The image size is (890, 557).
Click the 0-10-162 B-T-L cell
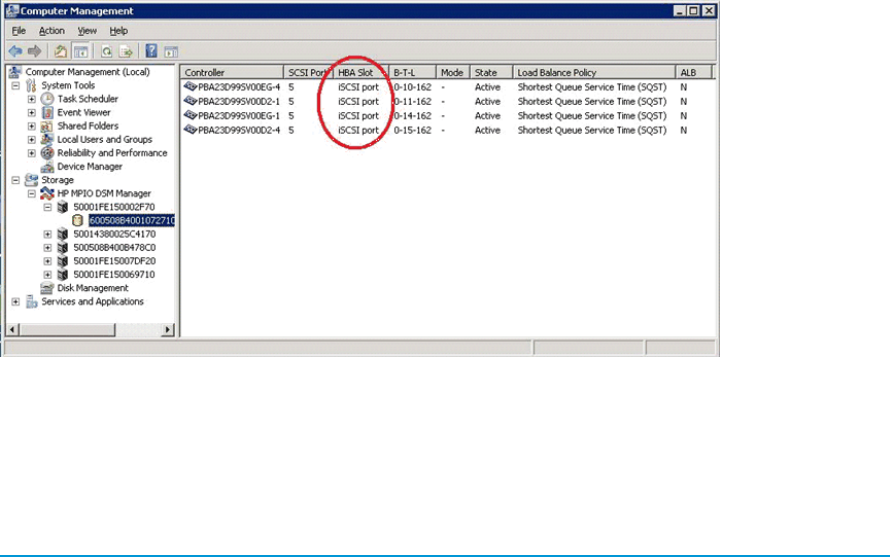(413, 87)
